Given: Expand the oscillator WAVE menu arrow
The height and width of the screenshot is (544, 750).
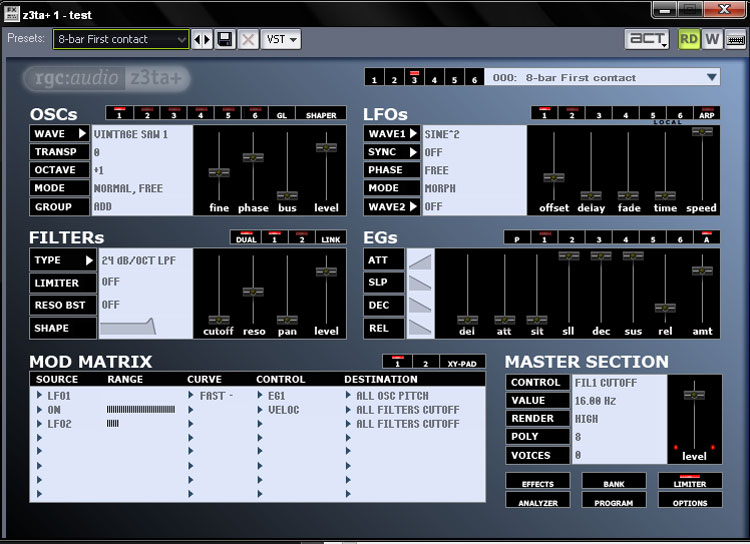Looking at the screenshot, I should click(82, 133).
